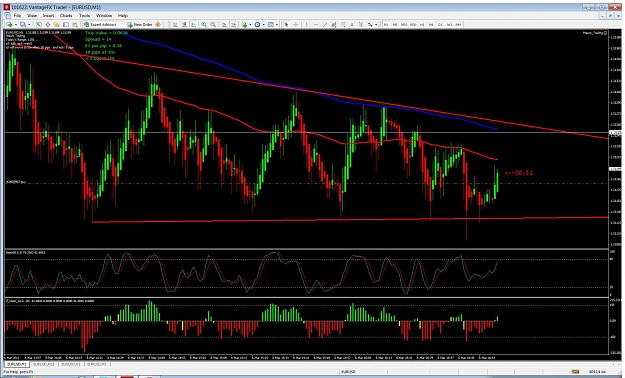
Task: Open the Data Window crosshair-circle icon
Action: click(x=48, y=24)
